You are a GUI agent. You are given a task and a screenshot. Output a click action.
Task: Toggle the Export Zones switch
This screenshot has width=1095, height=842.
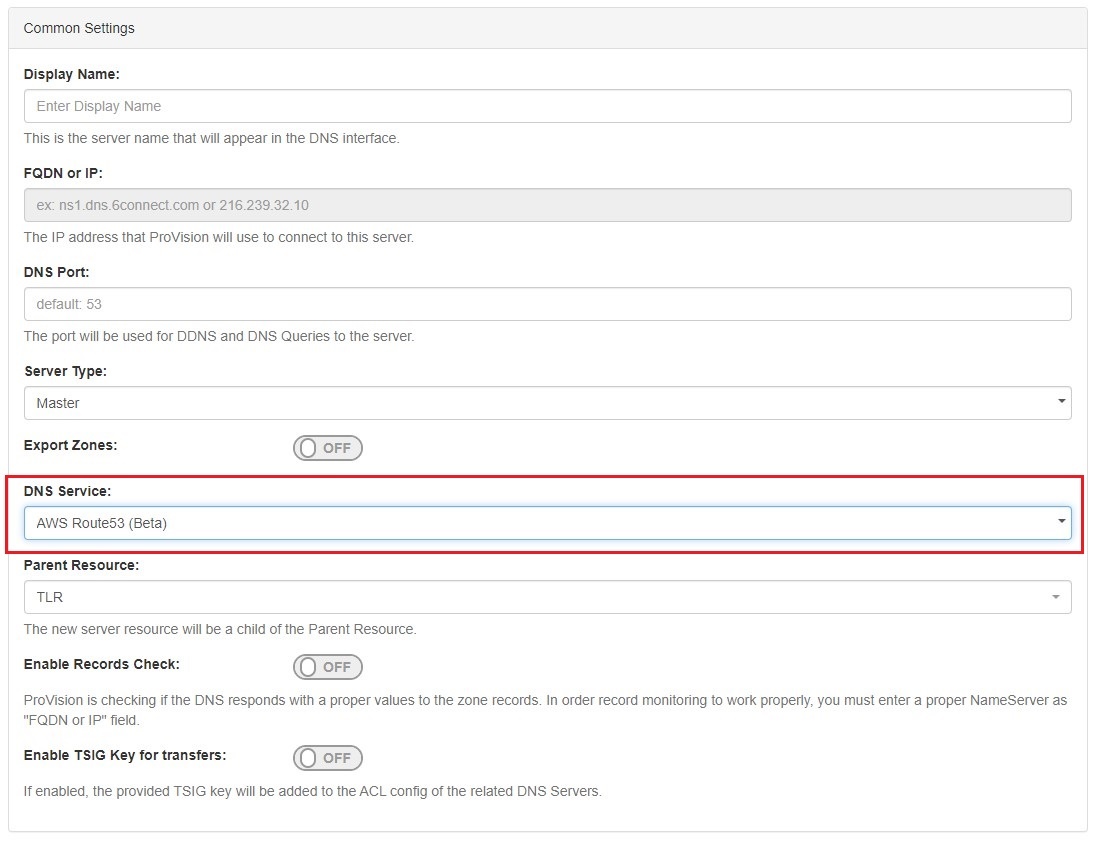[x=328, y=448]
